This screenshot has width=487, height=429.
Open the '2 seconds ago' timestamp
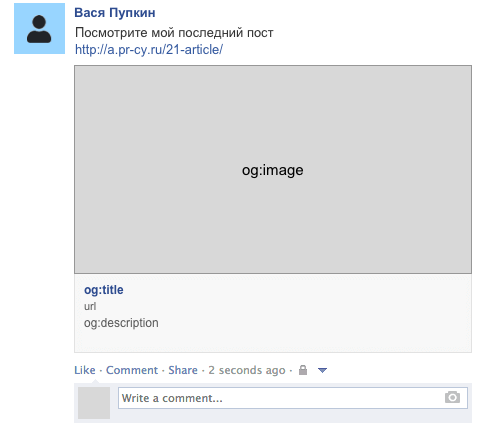click(247, 370)
